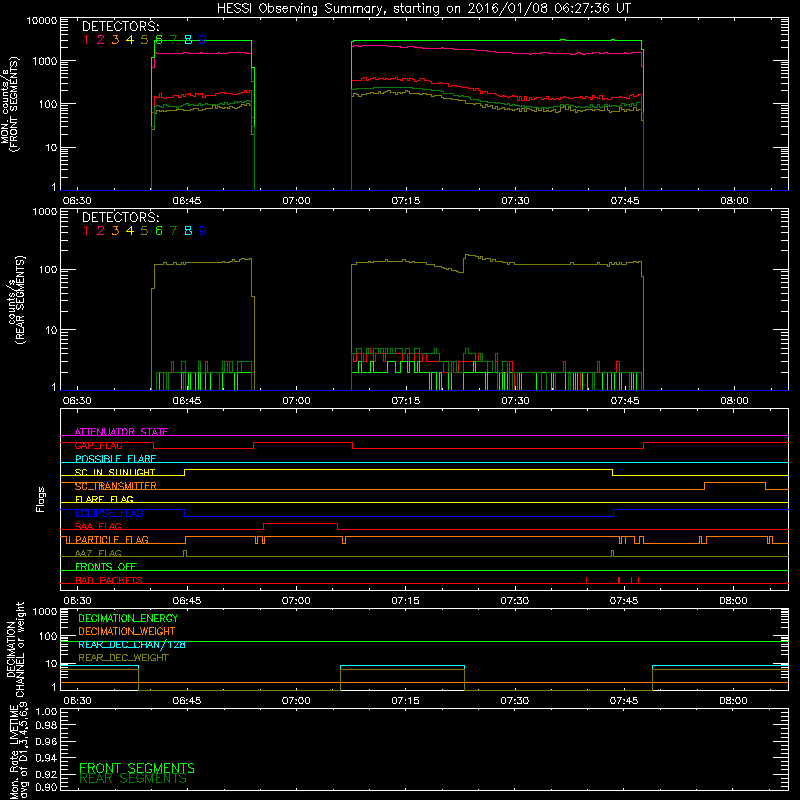The height and width of the screenshot is (800, 800).
Task: Select the olive flag label below PARTICLE_FLAG
Action: click(98, 553)
